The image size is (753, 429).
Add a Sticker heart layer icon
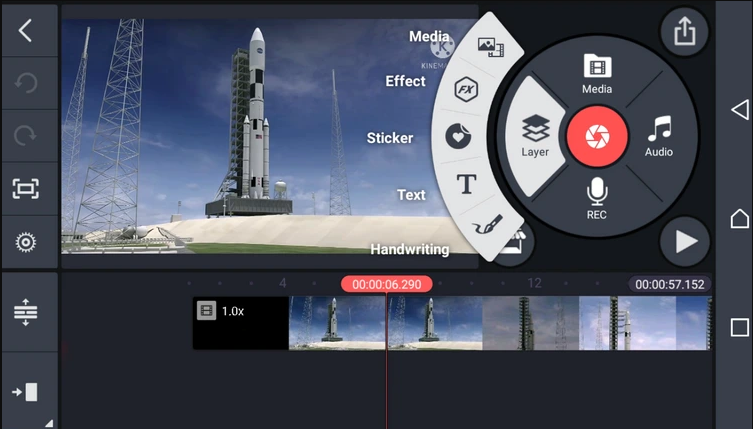pos(457,136)
